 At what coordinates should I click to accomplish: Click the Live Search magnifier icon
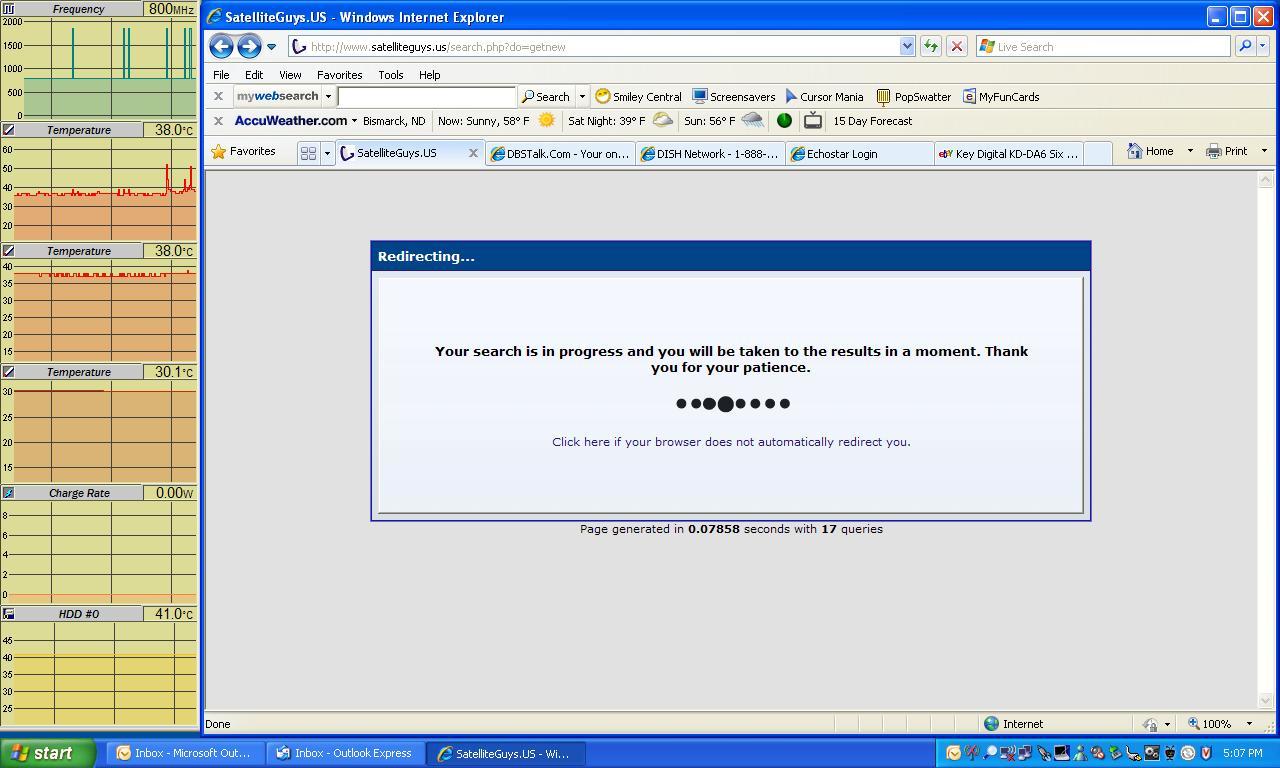pos(1245,46)
